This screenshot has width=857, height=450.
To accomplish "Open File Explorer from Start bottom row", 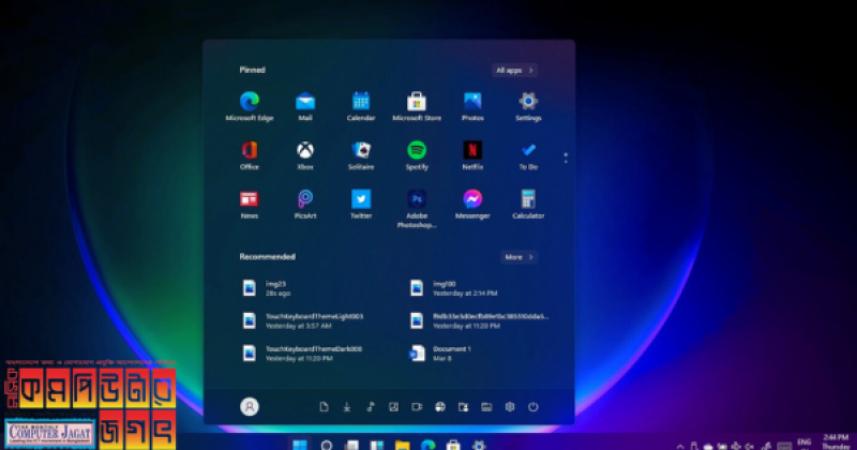I will [486, 407].
